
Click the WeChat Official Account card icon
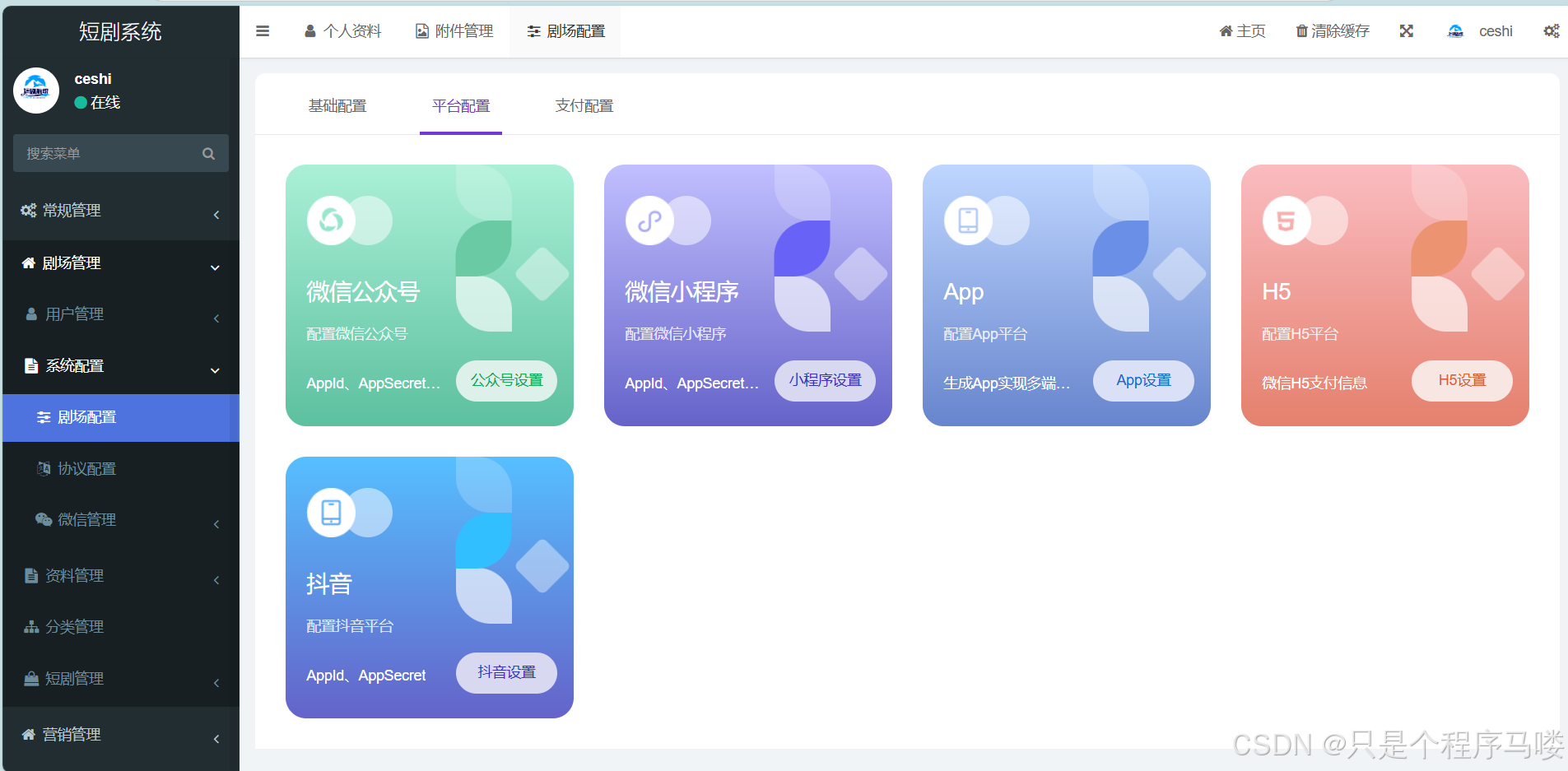(x=331, y=221)
